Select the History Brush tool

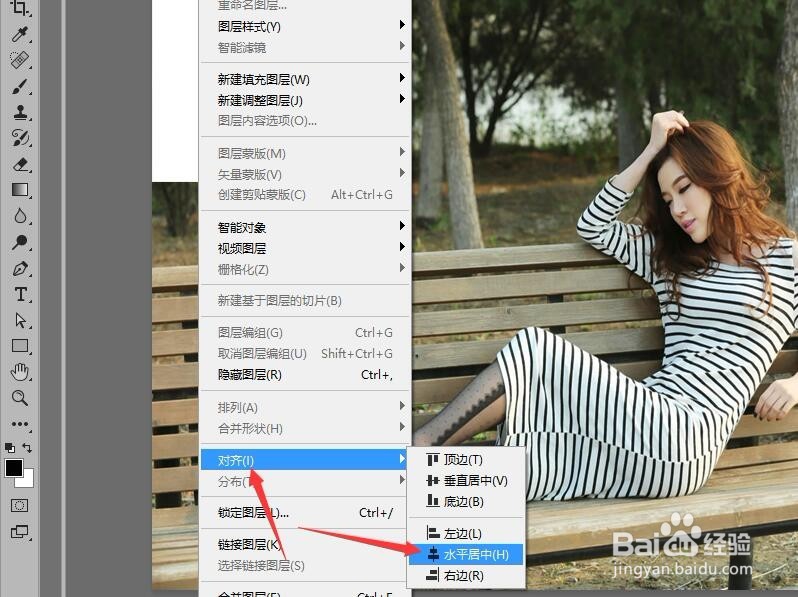point(20,138)
